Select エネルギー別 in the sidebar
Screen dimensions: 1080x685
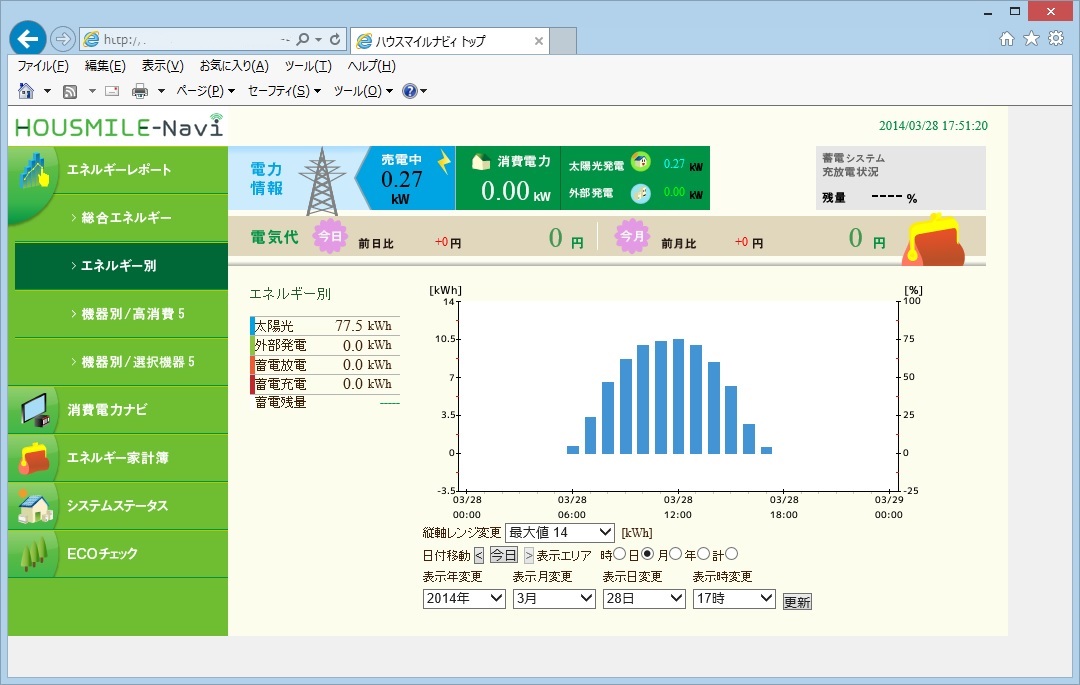(121, 266)
